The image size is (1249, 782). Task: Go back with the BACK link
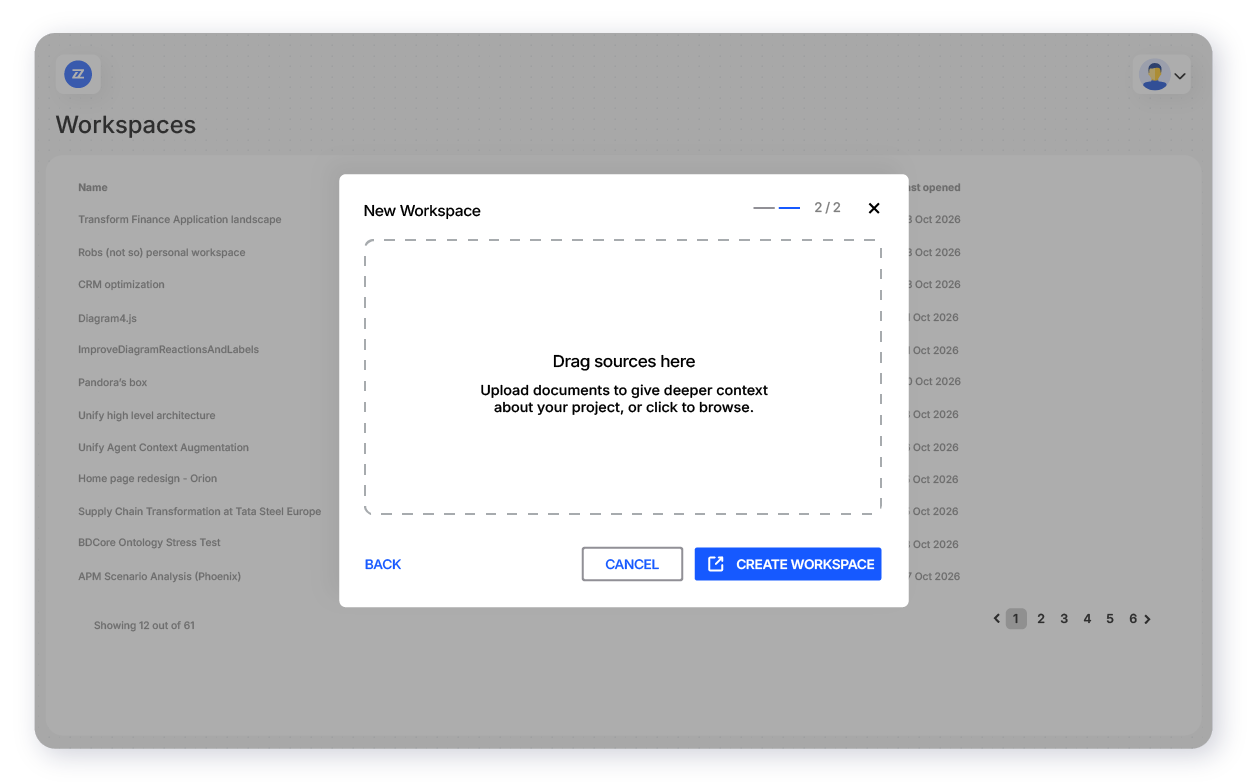(383, 564)
